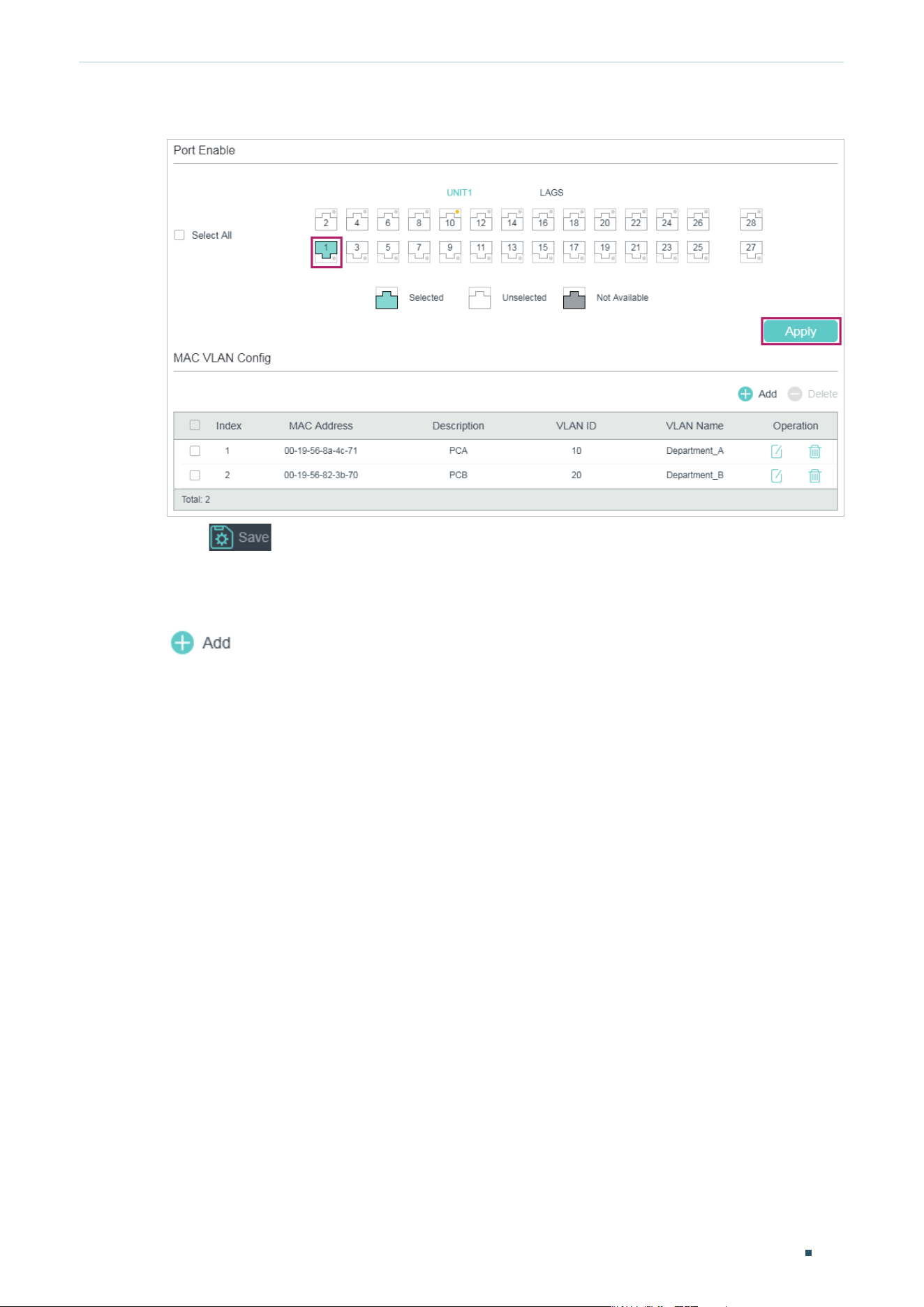Click the greyed Delete button
924x1307 pixels.
[x=812, y=394]
